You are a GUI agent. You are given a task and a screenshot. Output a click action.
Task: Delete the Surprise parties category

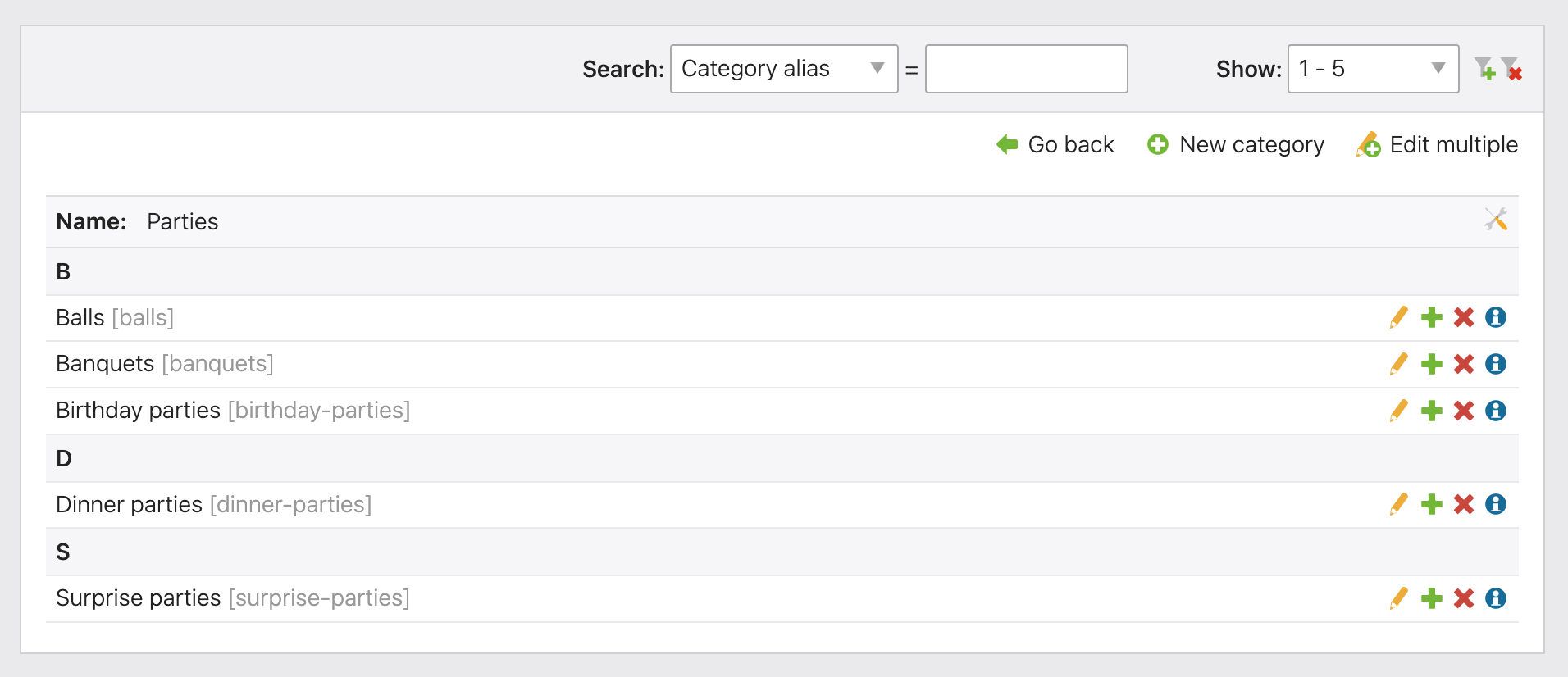click(x=1464, y=598)
